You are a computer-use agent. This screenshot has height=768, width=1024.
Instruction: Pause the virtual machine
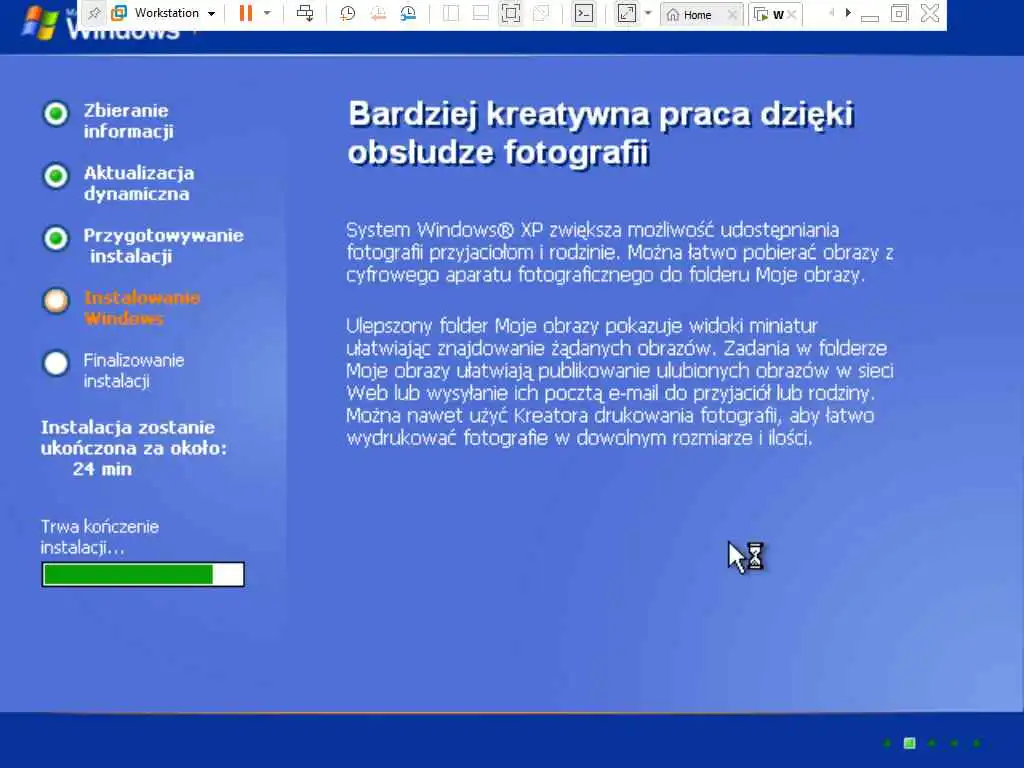point(246,13)
